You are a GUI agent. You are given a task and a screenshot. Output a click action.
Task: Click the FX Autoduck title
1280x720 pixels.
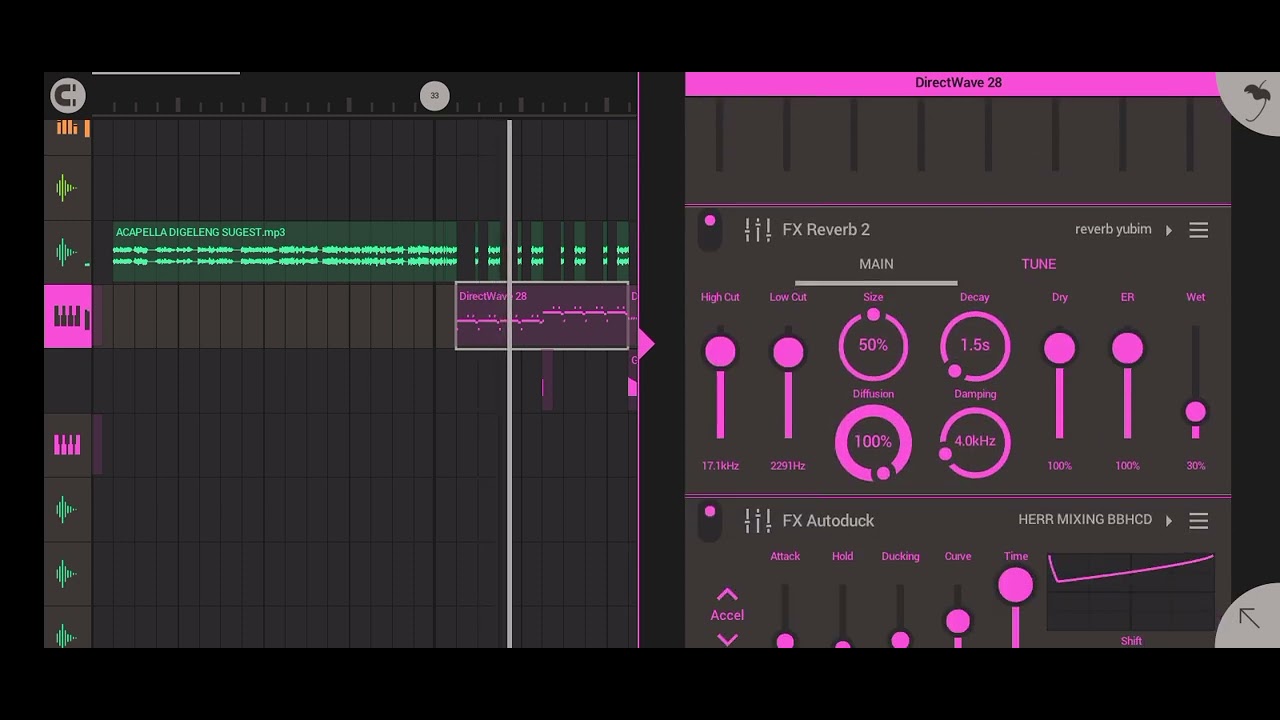coord(828,521)
